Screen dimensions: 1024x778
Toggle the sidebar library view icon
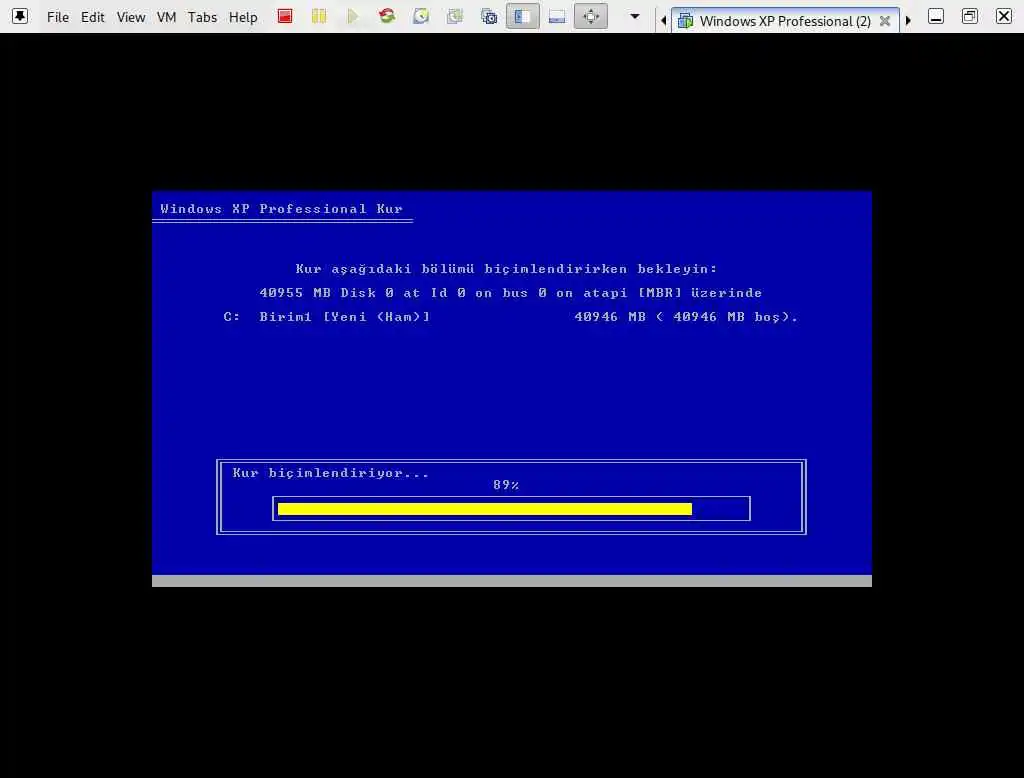[x=522, y=16]
